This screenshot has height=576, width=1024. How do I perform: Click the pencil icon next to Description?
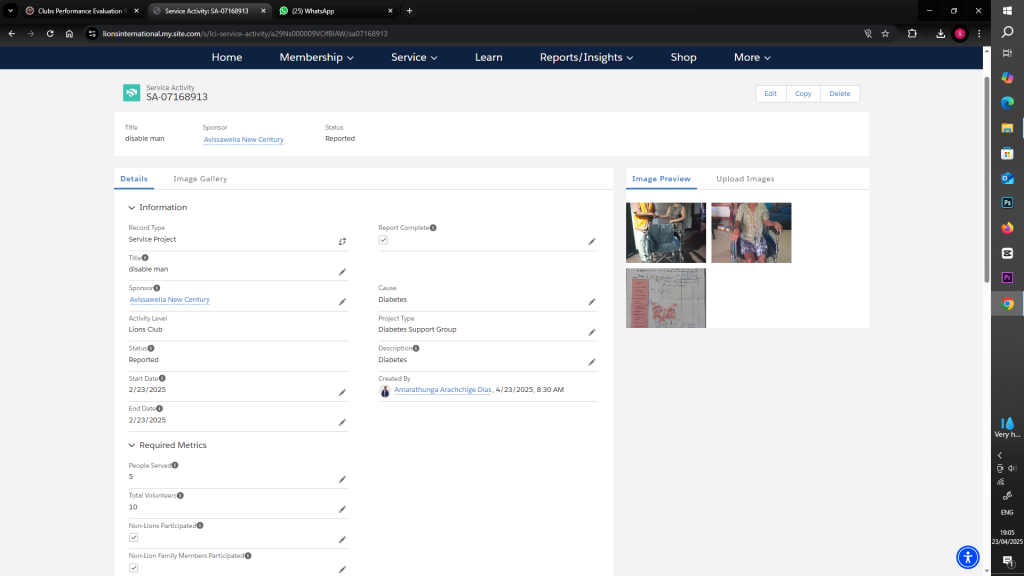[x=592, y=362]
